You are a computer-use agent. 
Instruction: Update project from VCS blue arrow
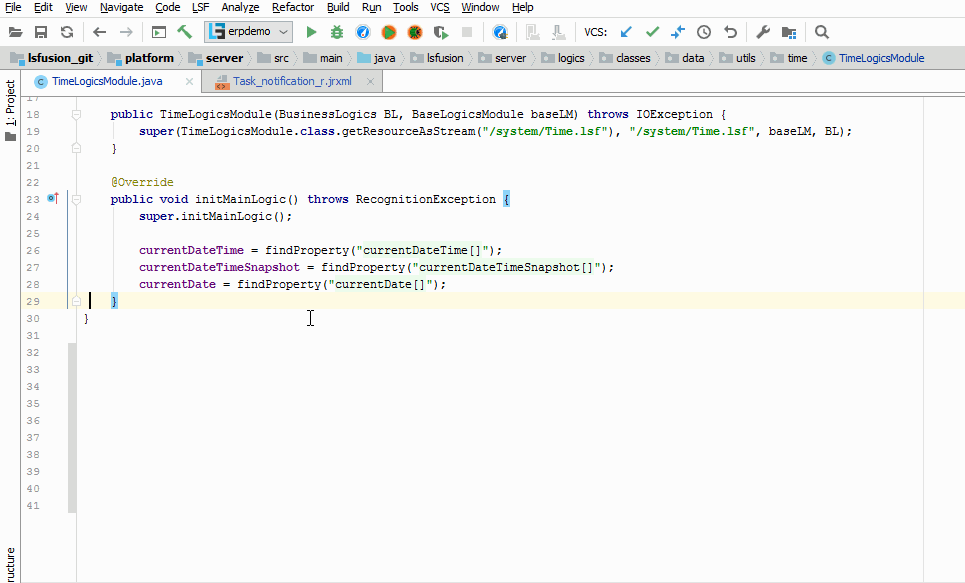coord(626,31)
